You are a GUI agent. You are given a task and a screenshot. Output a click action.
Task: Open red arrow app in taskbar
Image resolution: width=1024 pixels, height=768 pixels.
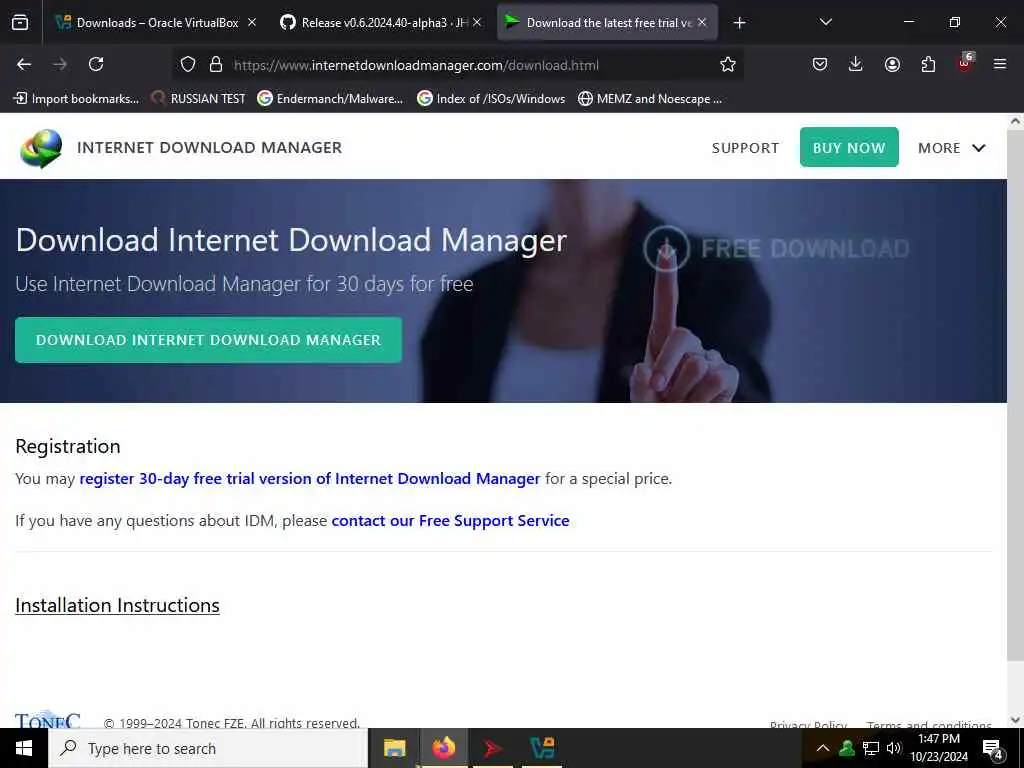(x=493, y=748)
